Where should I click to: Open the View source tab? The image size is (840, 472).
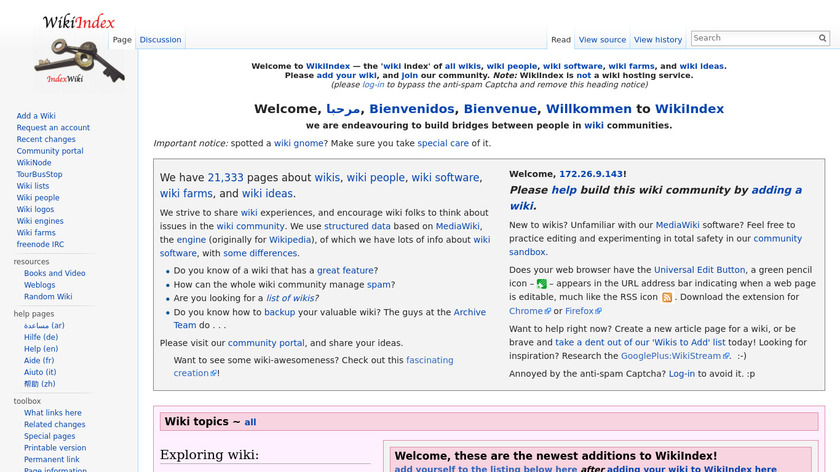602,40
